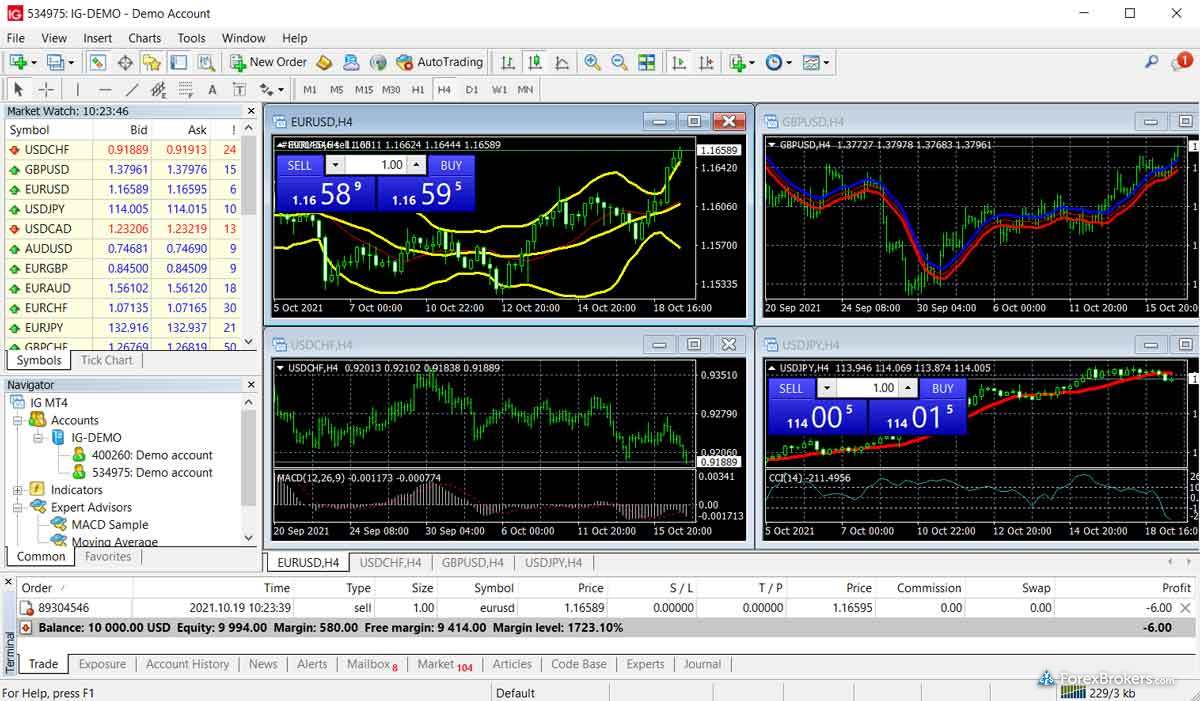1200x701 pixels.
Task: Click the BUY button on EURUSD chart
Action: tap(451, 165)
